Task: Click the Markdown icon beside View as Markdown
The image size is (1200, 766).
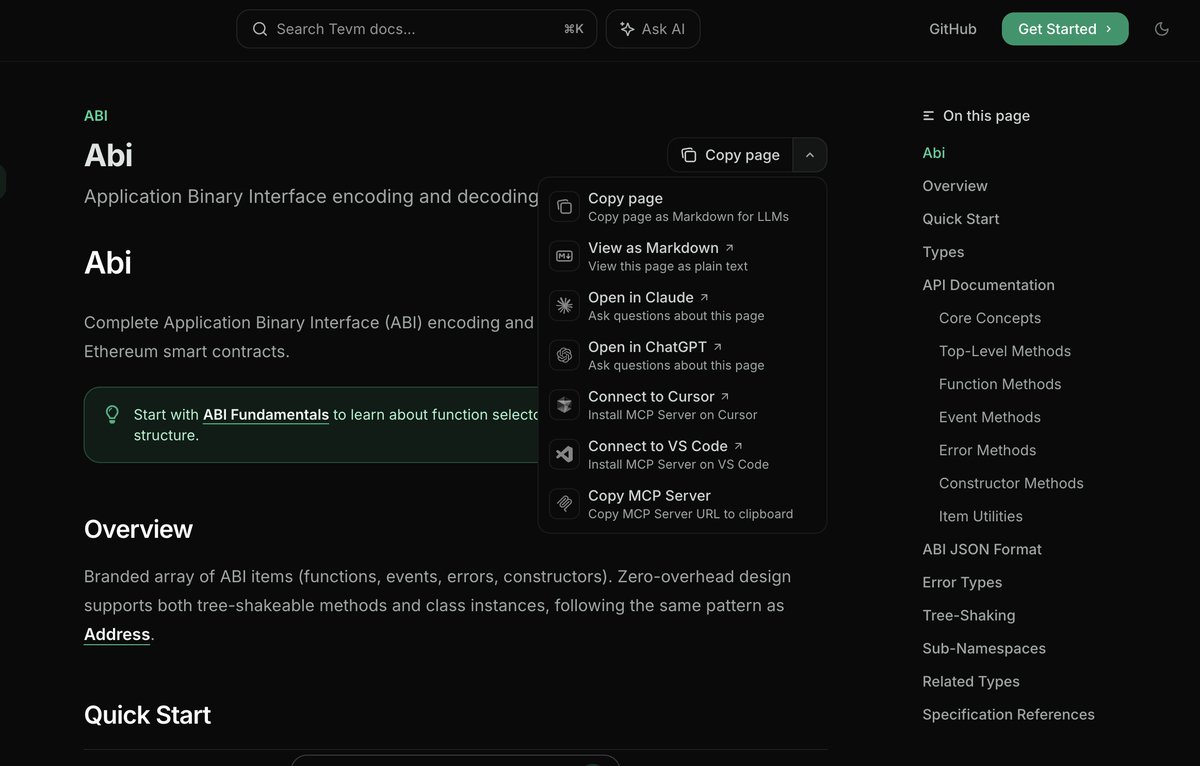Action: (564, 256)
